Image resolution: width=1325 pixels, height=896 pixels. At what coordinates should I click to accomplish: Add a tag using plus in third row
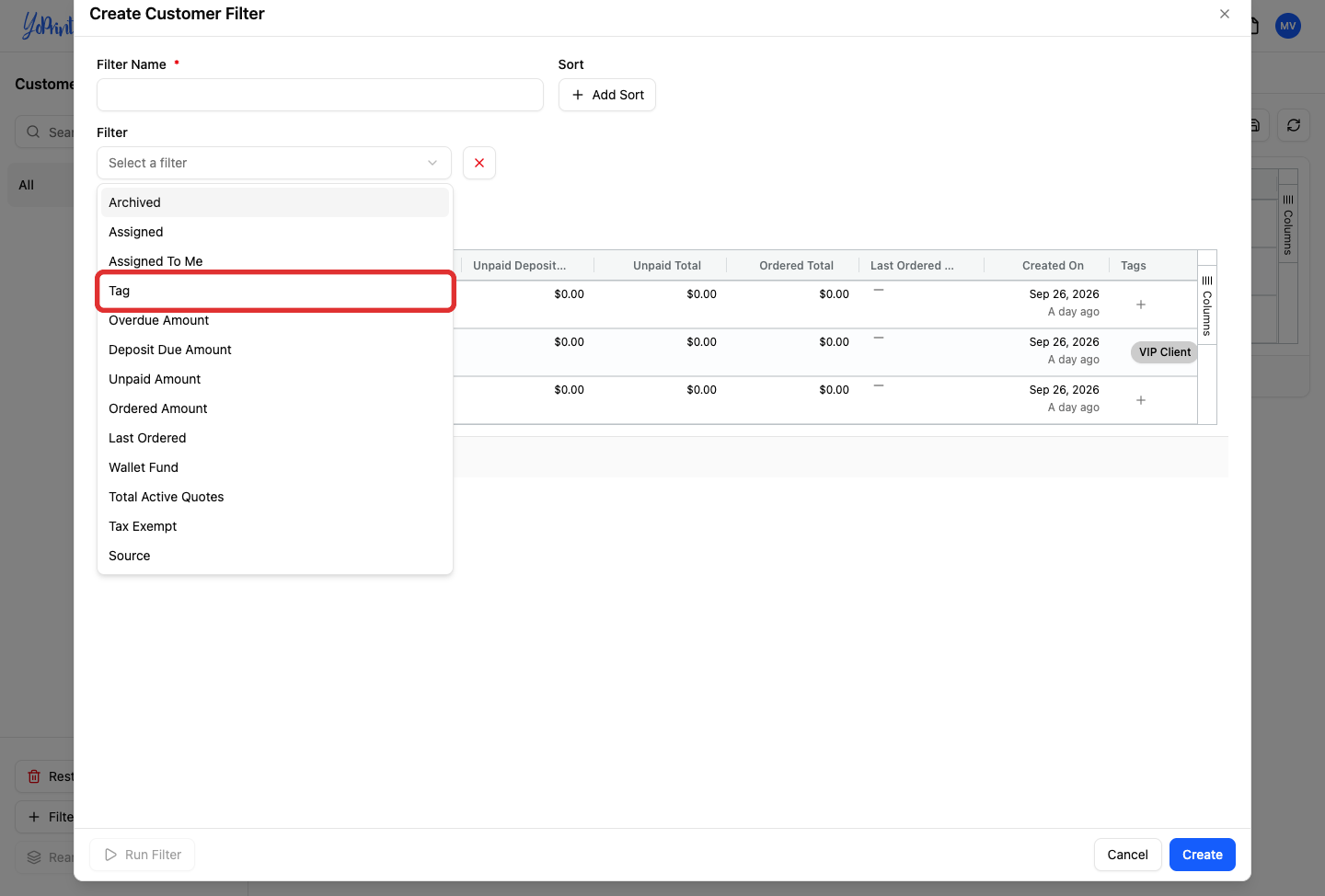click(x=1141, y=400)
